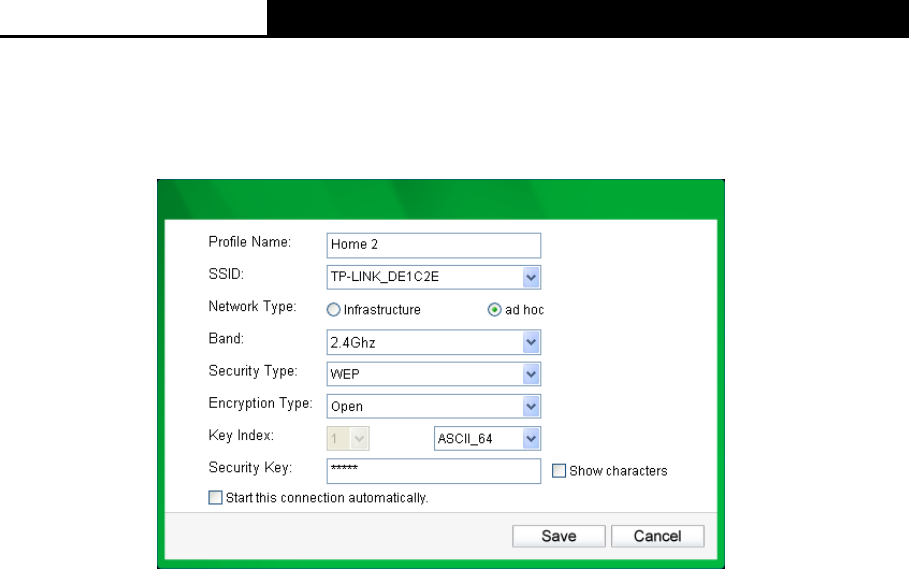909x569 pixels.
Task: Expand the Security Type dropdown showing WEP
Action: coord(434,374)
